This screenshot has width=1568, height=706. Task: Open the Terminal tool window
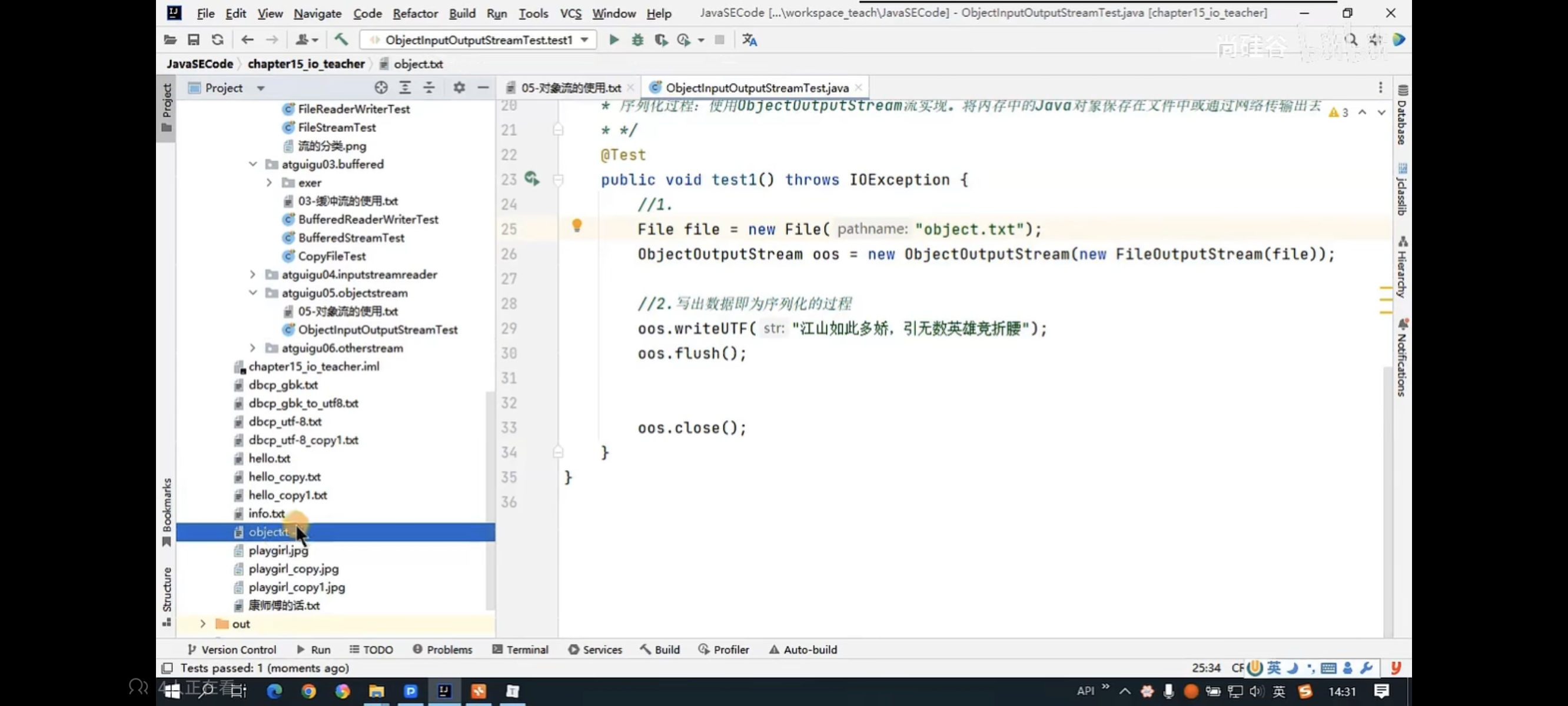520,650
